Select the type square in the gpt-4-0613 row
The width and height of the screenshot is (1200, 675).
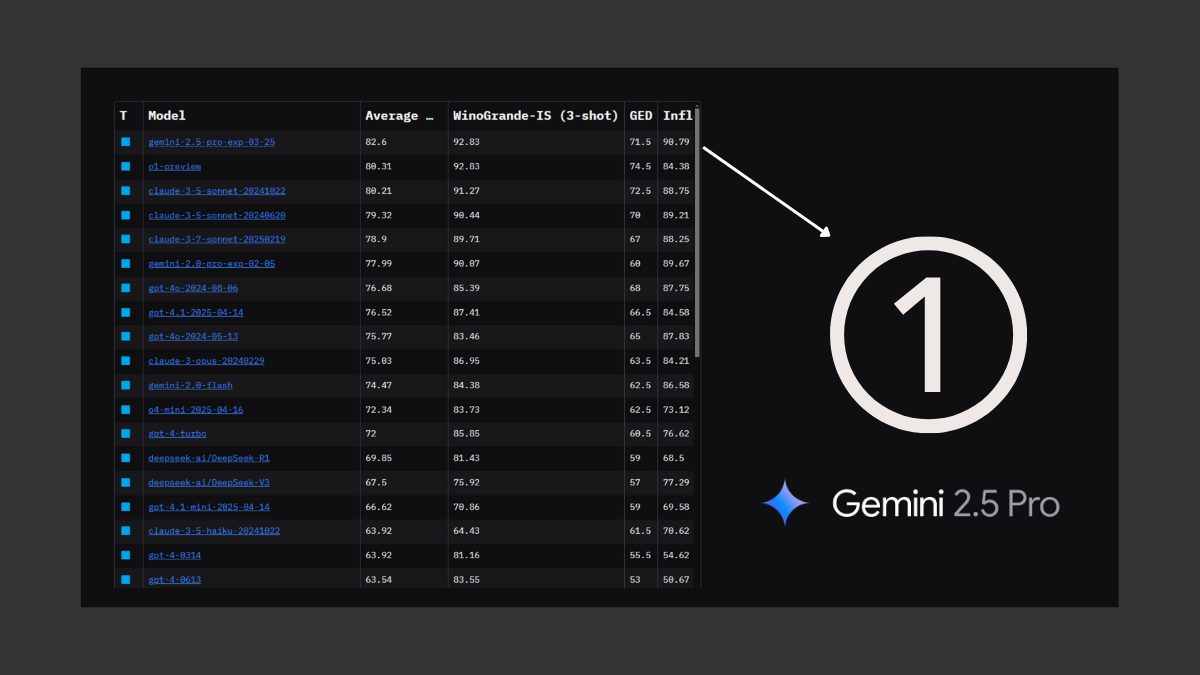tap(126, 580)
